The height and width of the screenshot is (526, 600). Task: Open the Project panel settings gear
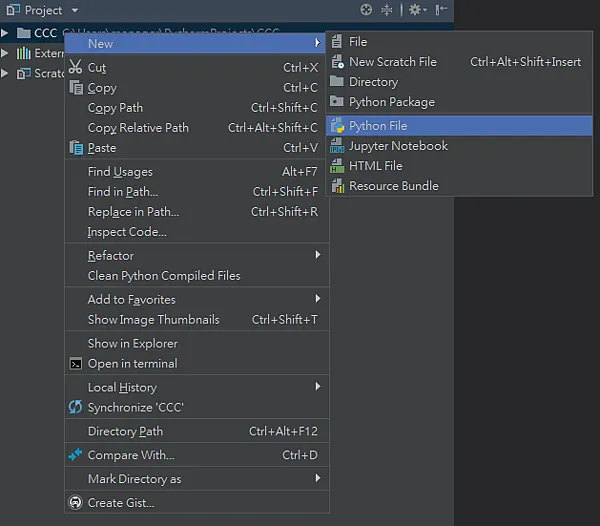click(x=416, y=10)
